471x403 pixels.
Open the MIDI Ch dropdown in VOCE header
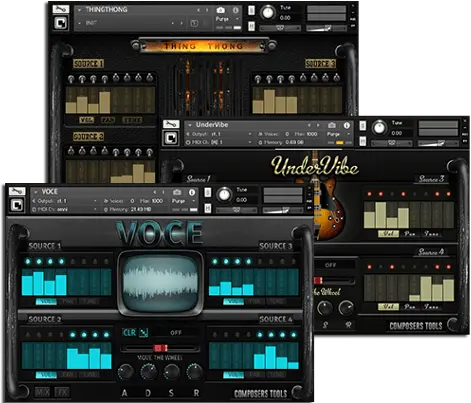(x=95, y=209)
